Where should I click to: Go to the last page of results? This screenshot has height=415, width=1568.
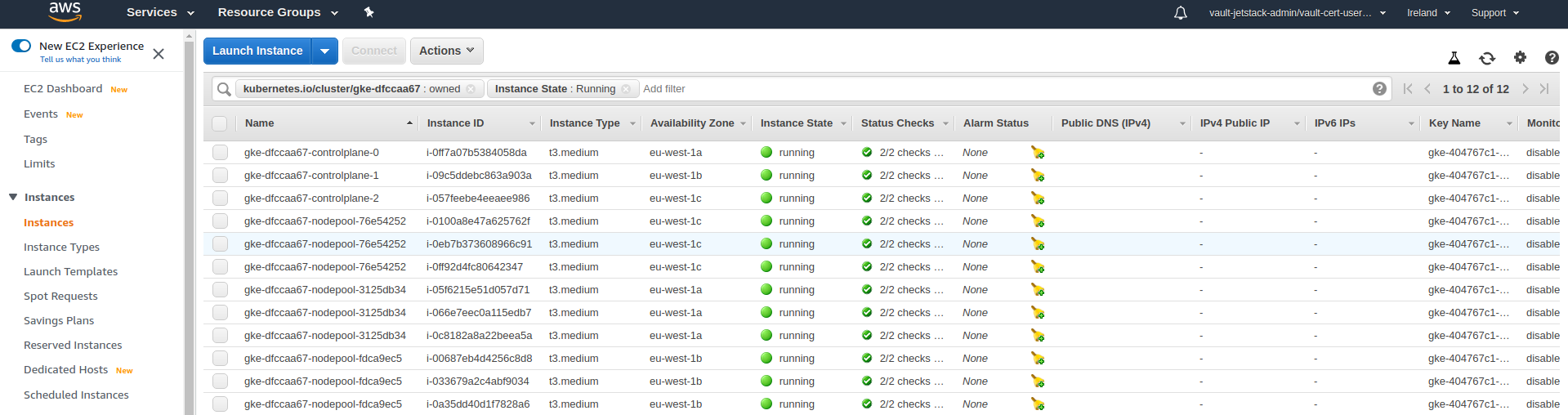(1544, 89)
